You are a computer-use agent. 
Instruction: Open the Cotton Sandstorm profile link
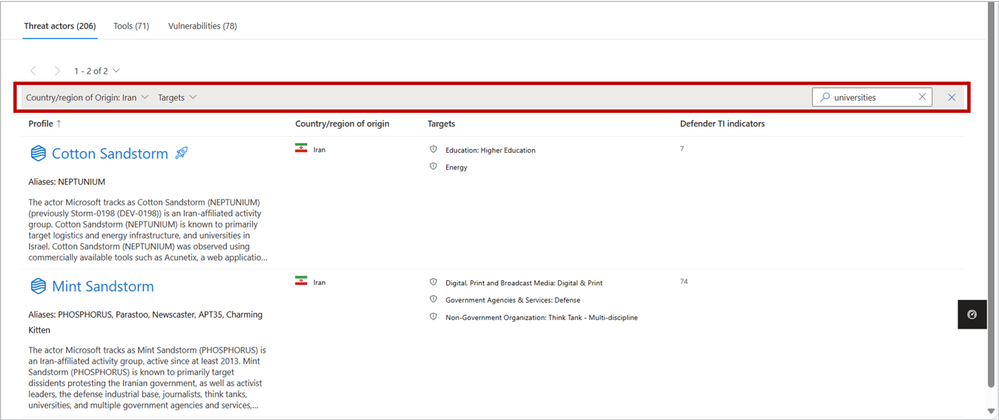pos(110,154)
